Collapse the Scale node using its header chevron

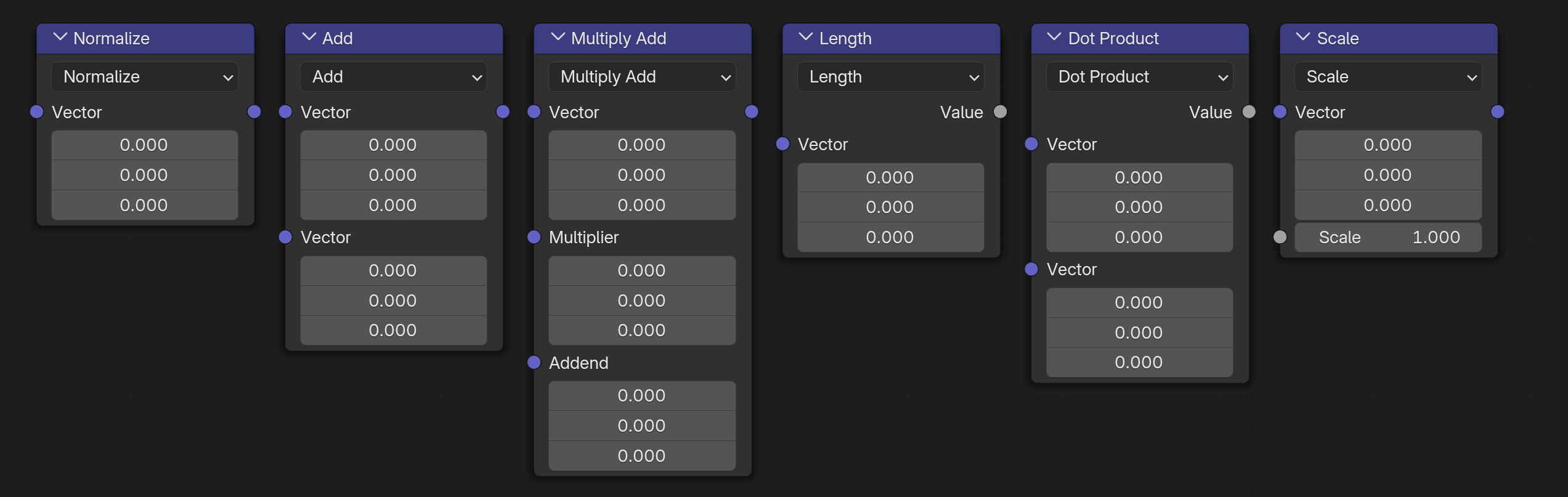point(1303,38)
